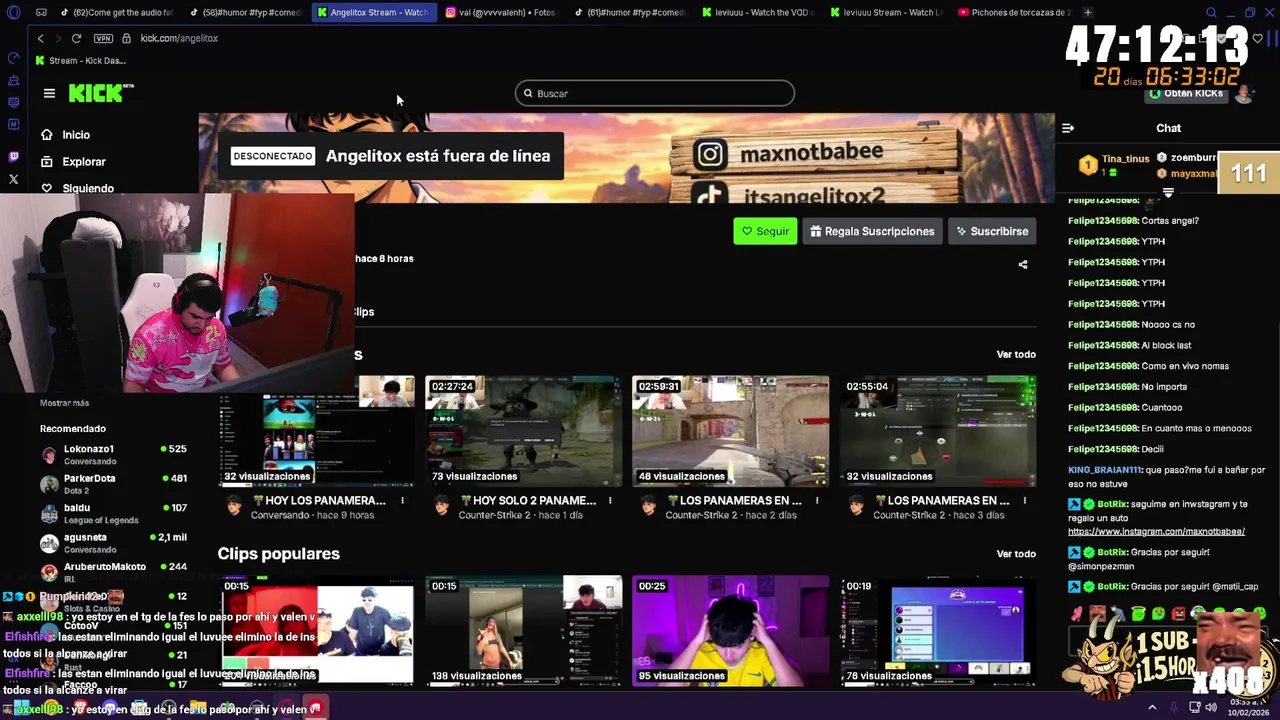Open the 02:27:24 video thumbnail
Image resolution: width=1280 pixels, height=720 pixels.
(x=523, y=431)
